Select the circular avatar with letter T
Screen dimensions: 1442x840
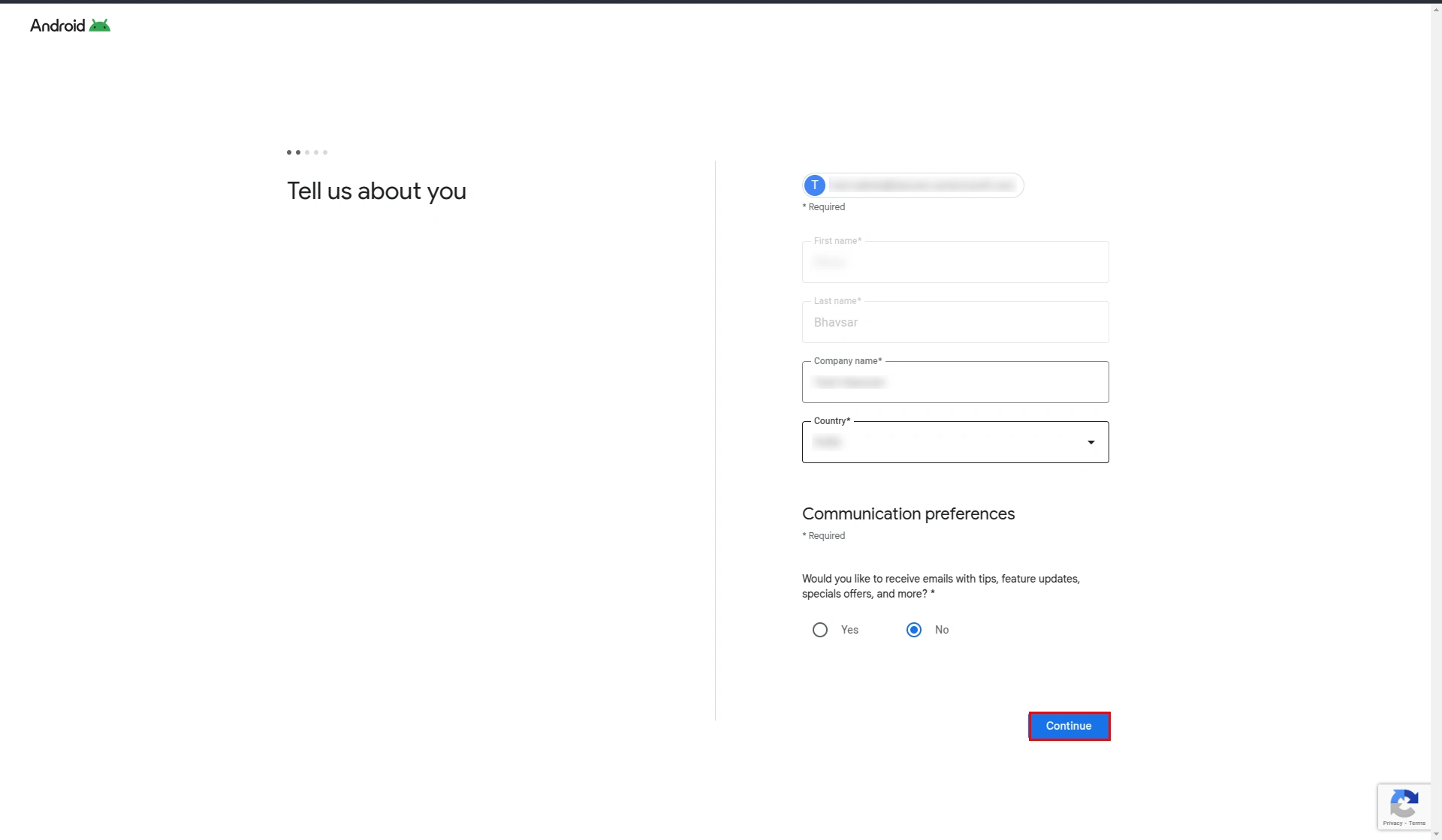pos(815,185)
